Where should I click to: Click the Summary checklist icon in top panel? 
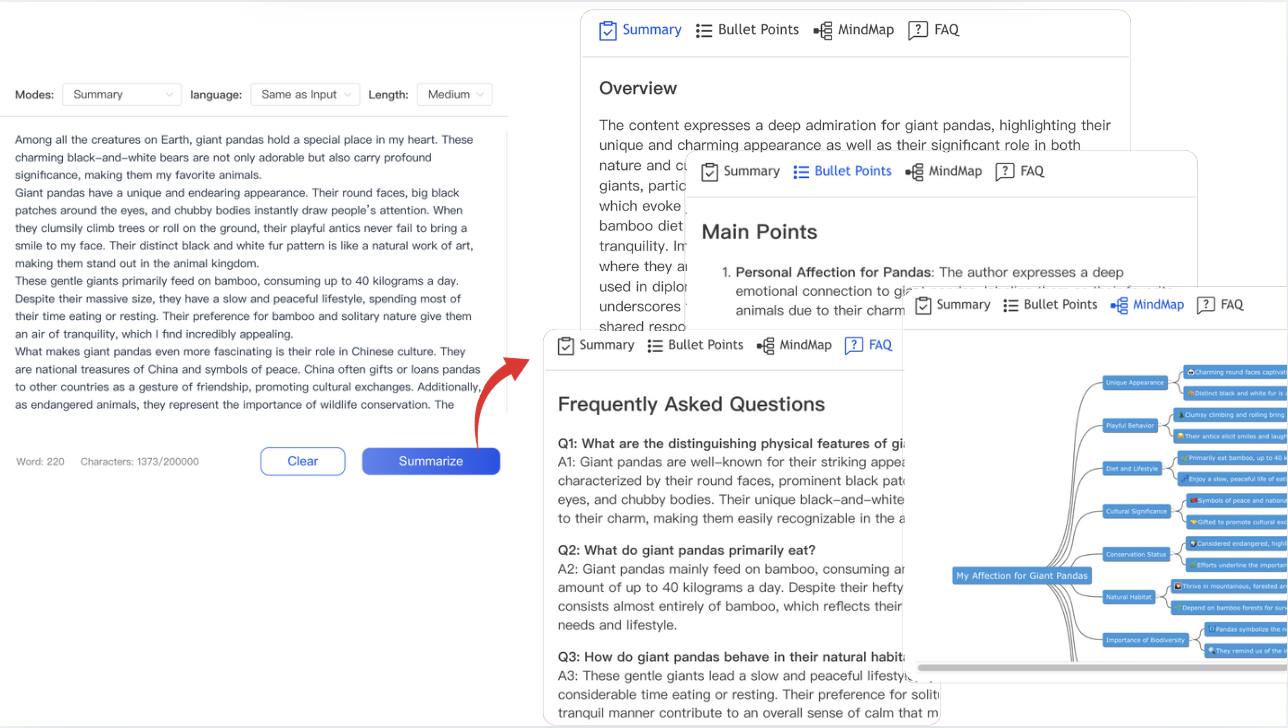[x=608, y=31]
